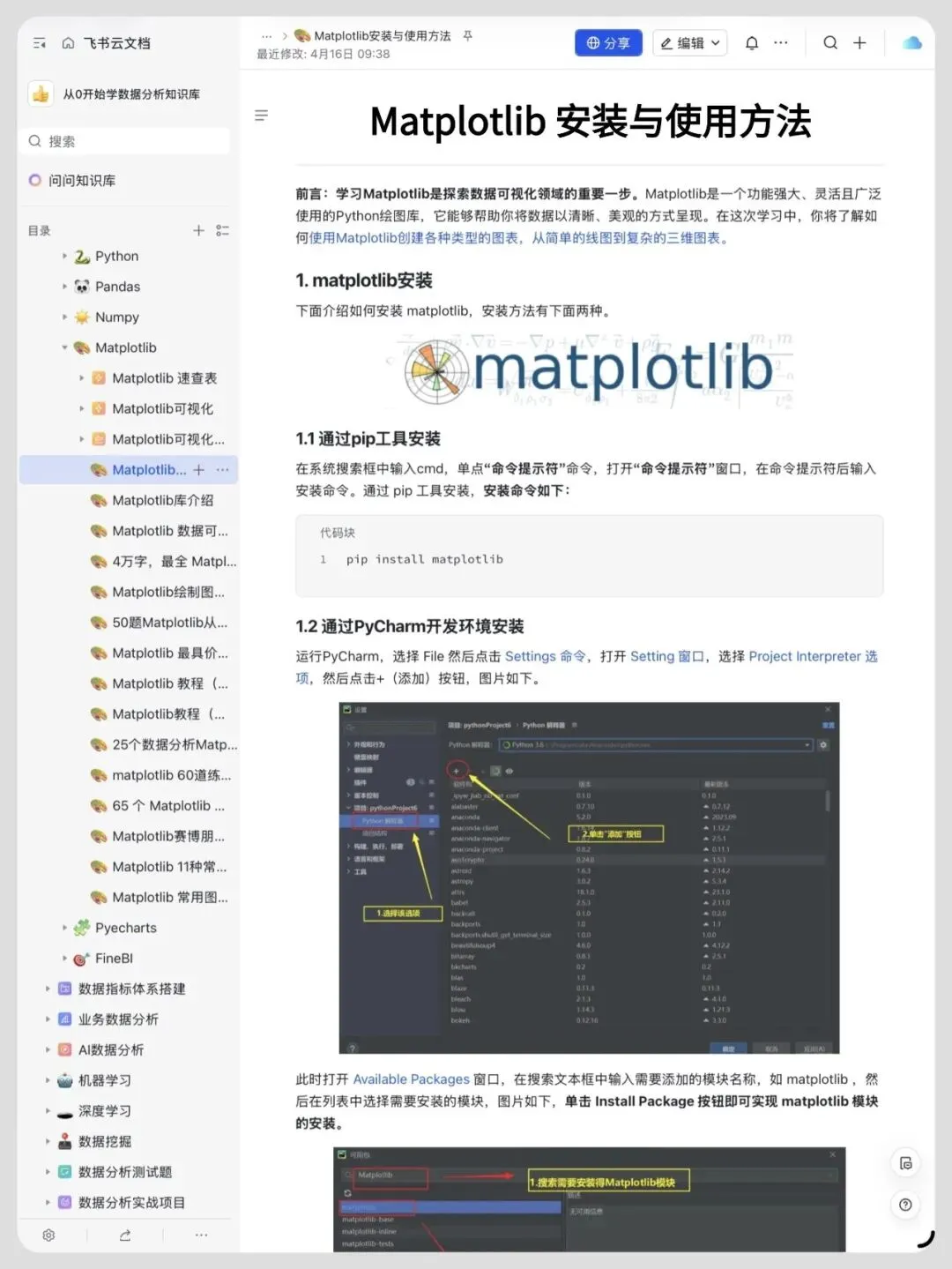This screenshot has width=952, height=1269.
Task: Open Matplotlib库介绍 page
Action: [162, 500]
